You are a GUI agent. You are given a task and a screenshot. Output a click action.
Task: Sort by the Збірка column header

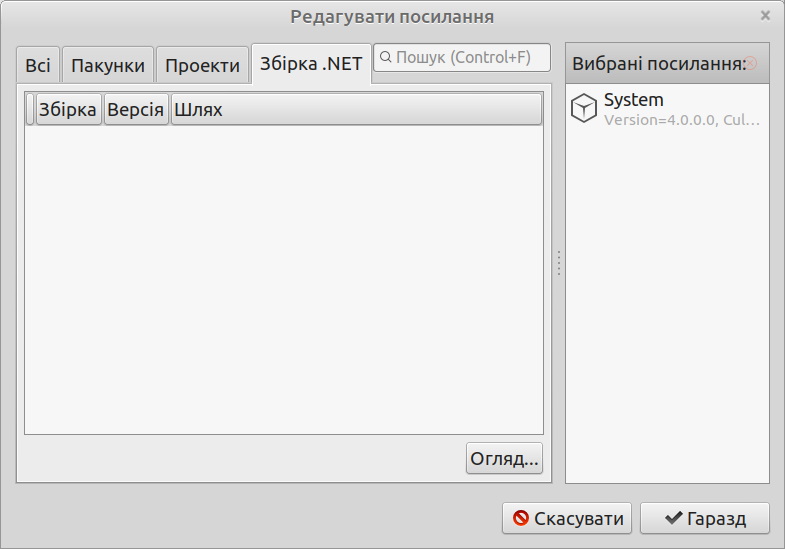[69, 109]
